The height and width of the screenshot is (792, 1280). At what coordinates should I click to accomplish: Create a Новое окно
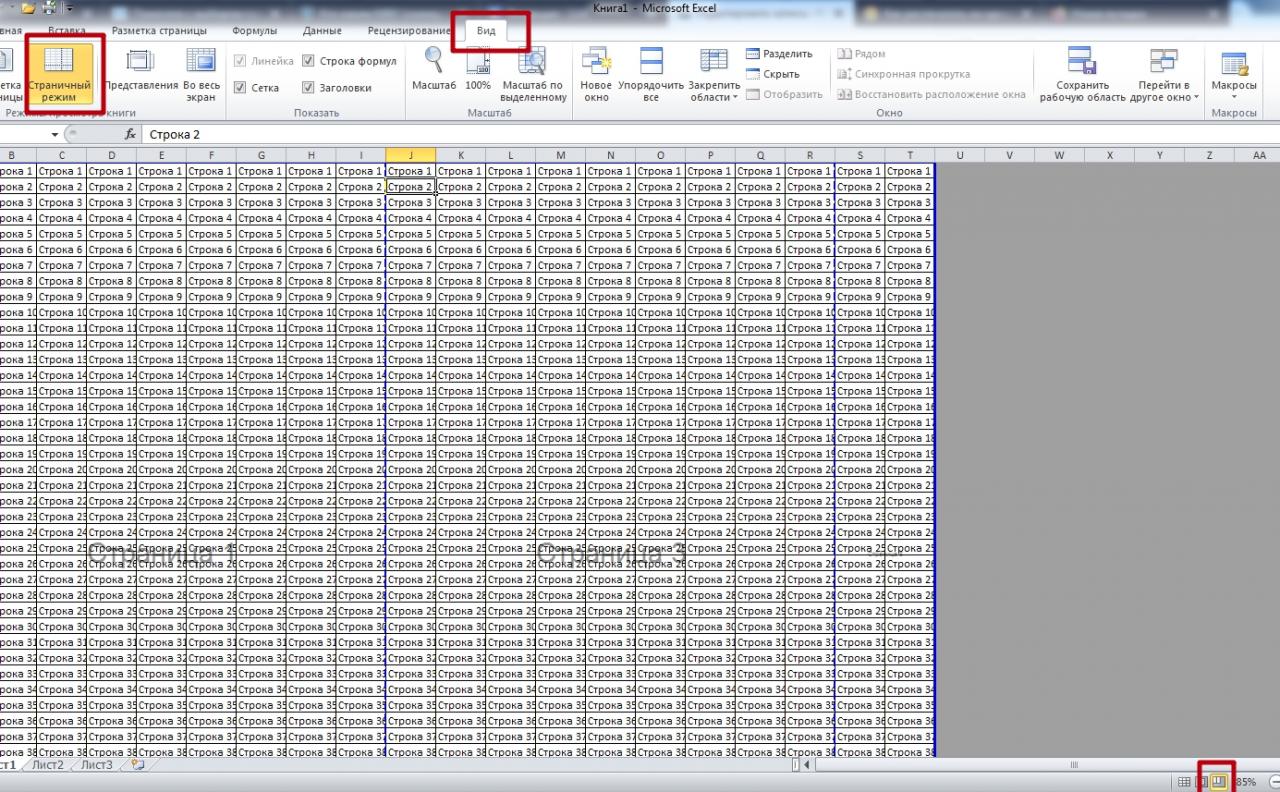click(x=596, y=72)
